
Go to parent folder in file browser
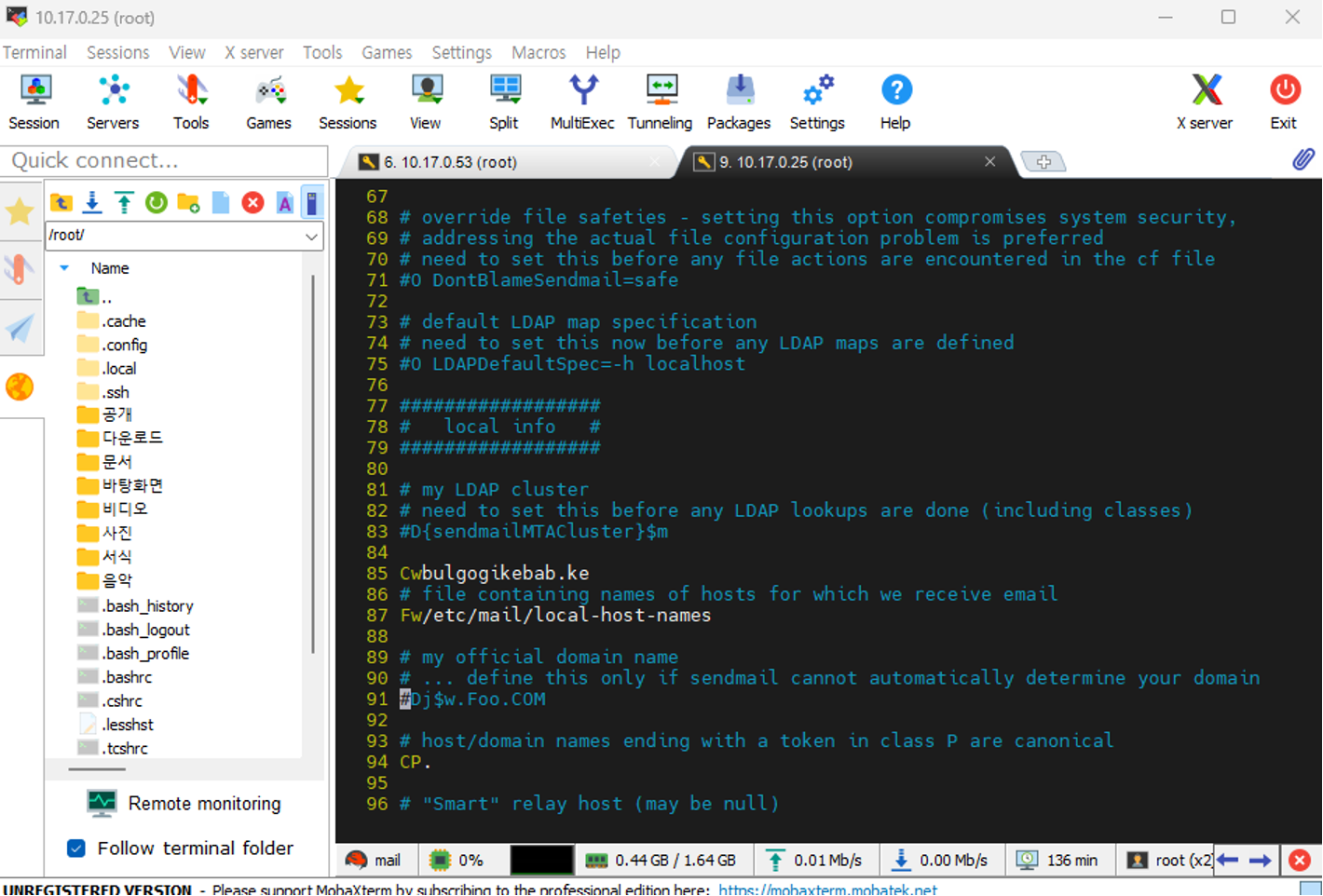pyautogui.click(x=61, y=202)
